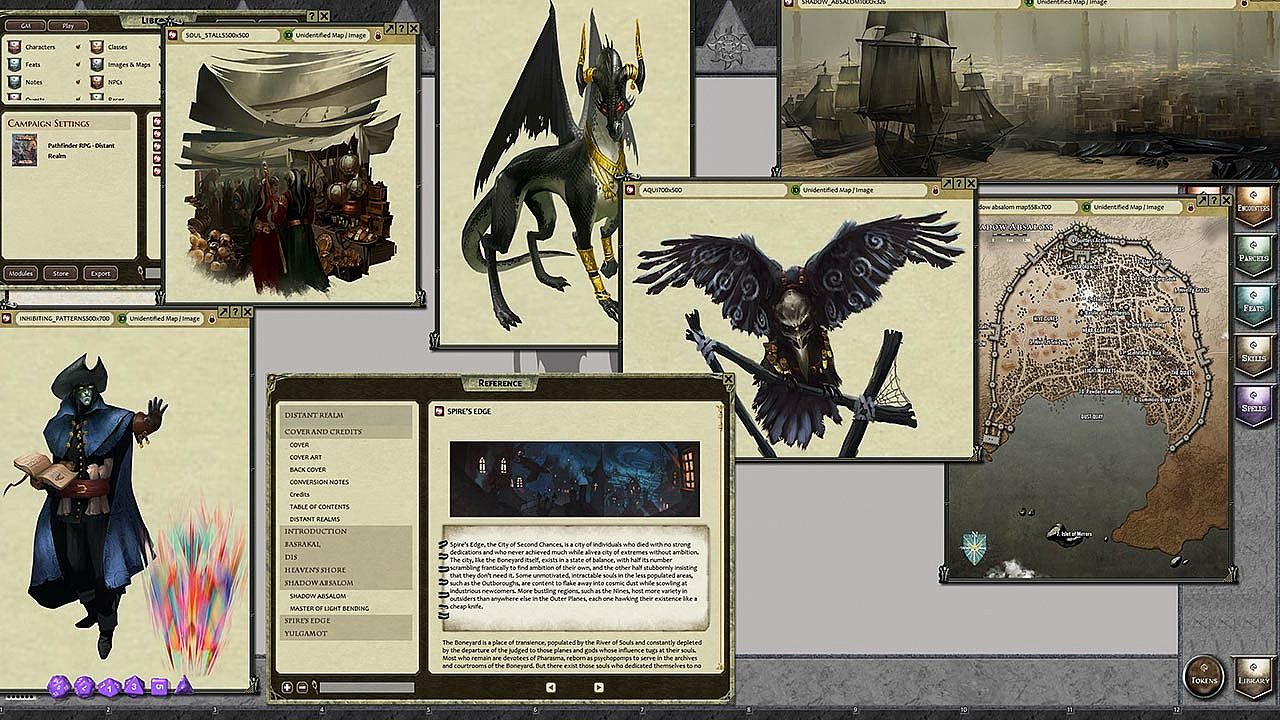Open help for the INHIBITING_PATTERNS window
The image size is (1280, 720).
click(235, 312)
